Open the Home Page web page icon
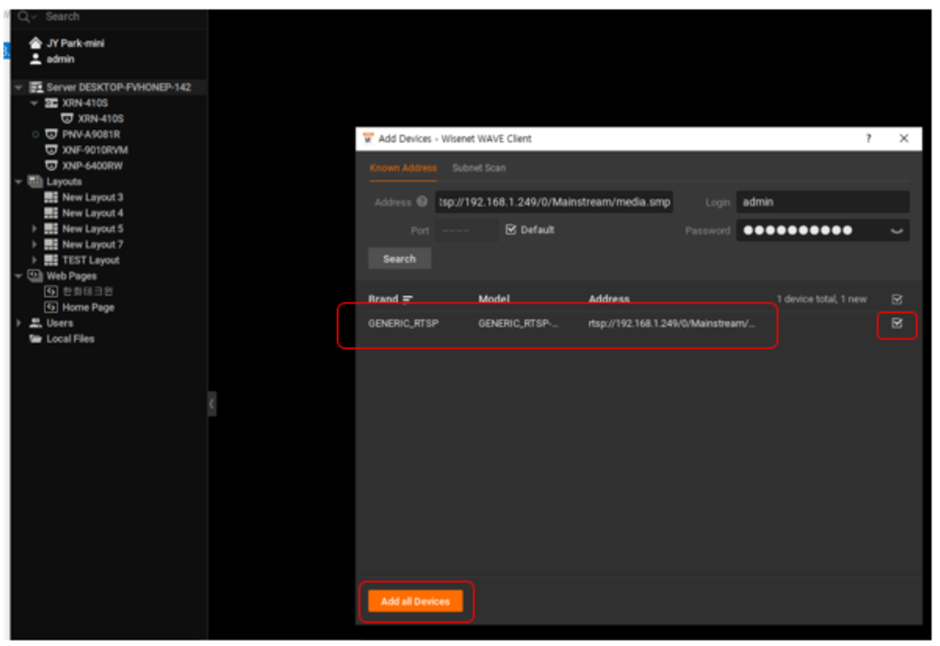The height and width of the screenshot is (646, 940). 51,307
